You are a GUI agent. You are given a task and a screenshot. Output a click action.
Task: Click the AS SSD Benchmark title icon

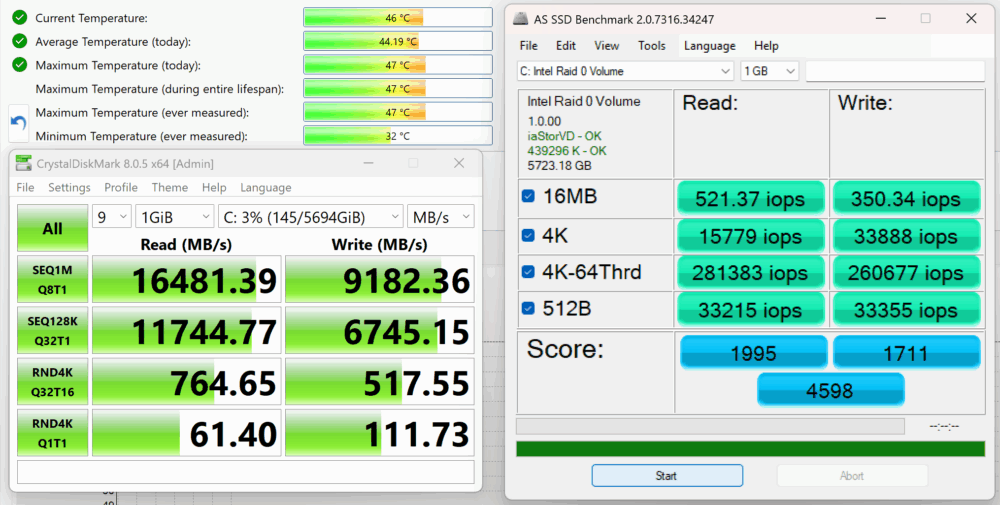[x=522, y=19]
